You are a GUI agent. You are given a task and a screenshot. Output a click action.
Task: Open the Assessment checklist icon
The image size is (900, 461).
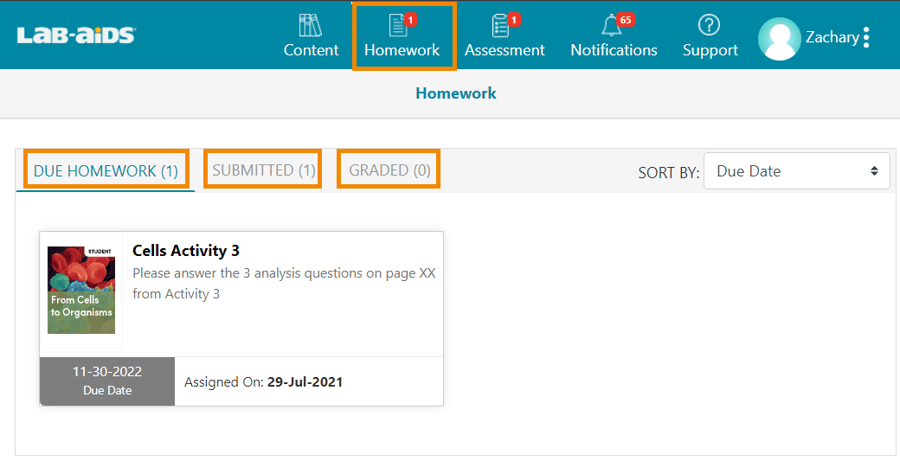point(503,26)
